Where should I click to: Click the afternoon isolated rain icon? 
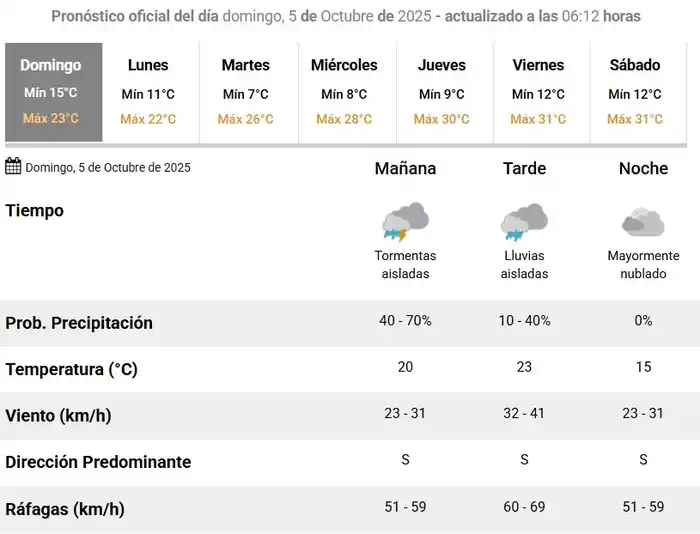tap(524, 222)
